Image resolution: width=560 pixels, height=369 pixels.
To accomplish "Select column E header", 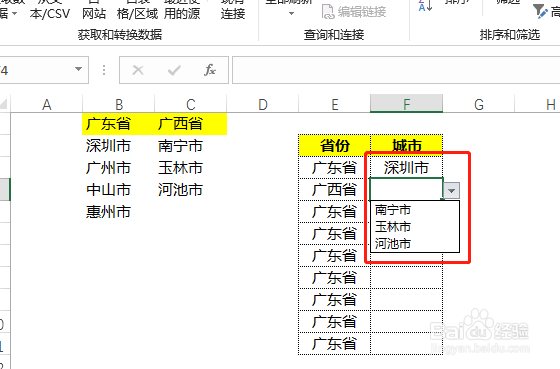I will 335,104.
